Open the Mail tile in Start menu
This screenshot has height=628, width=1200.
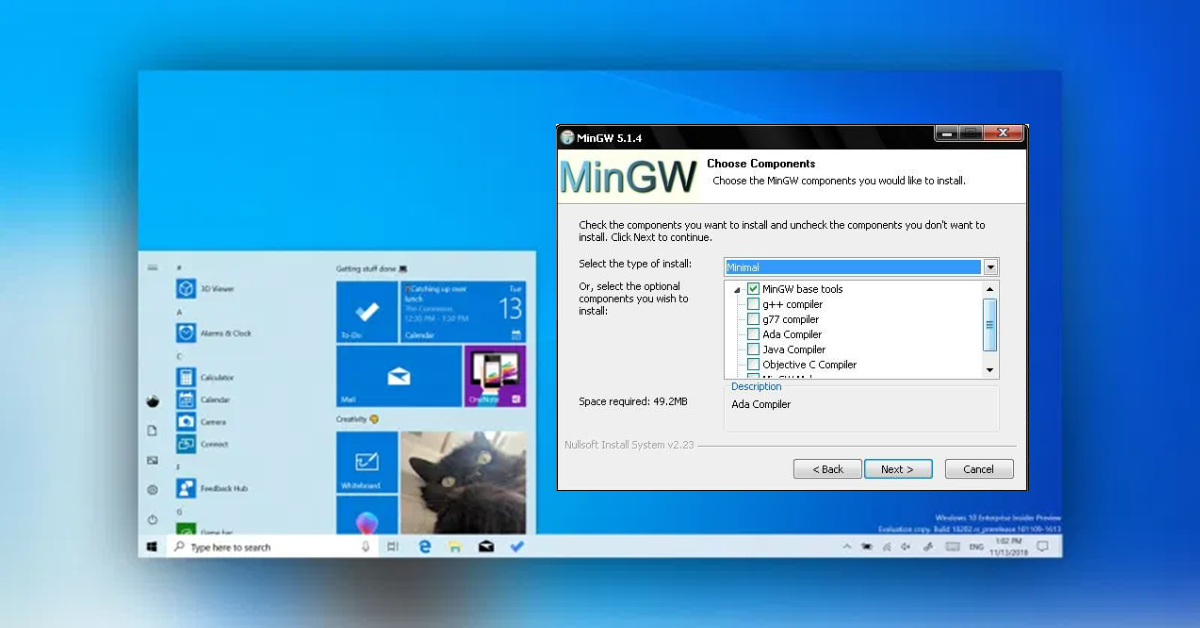pyautogui.click(x=398, y=376)
